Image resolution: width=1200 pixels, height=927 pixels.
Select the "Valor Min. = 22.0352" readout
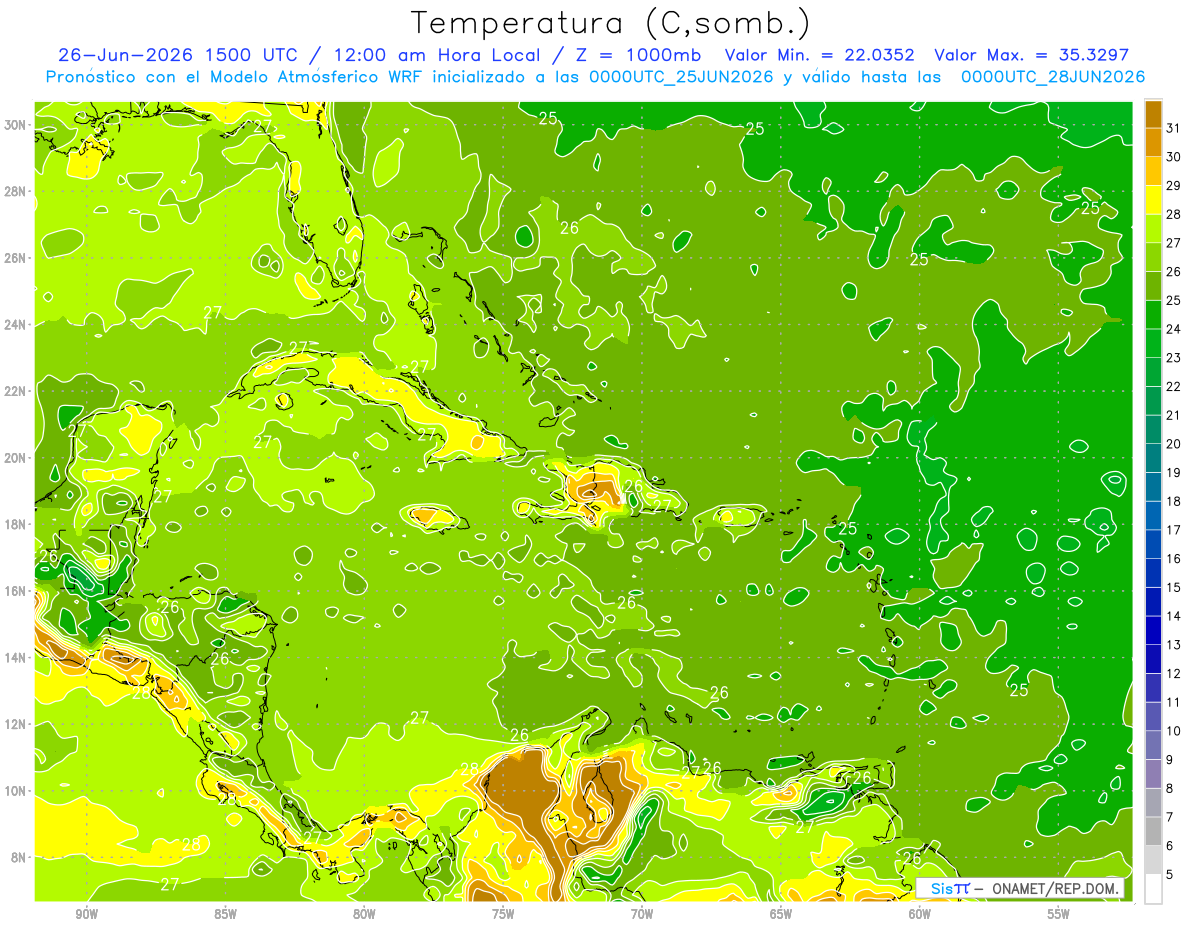pyautogui.click(x=819, y=54)
